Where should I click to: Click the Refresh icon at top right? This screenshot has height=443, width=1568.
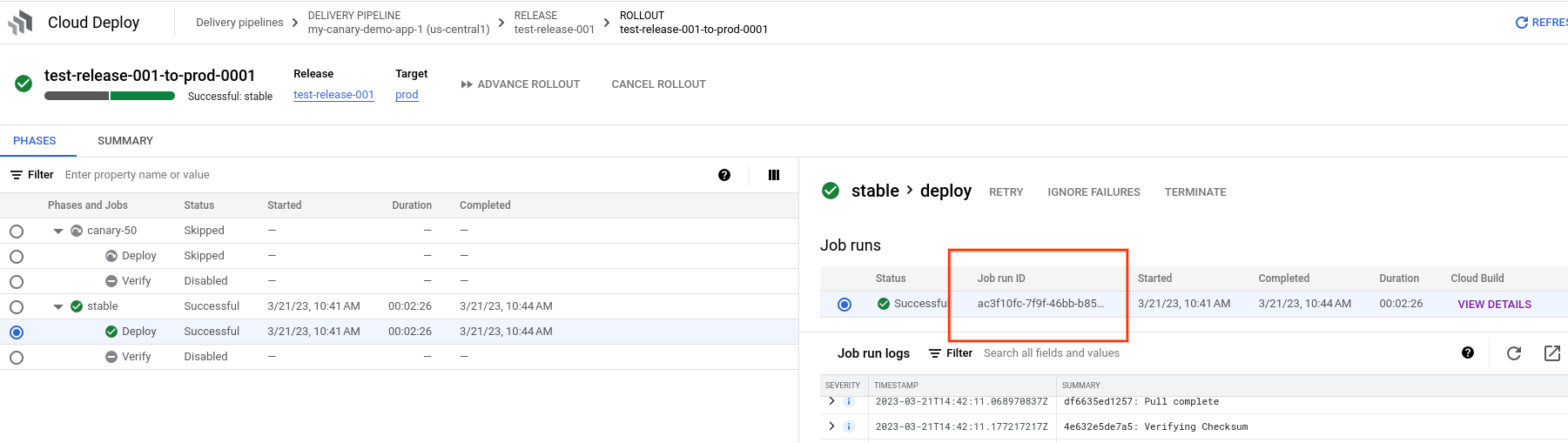coord(1522,23)
